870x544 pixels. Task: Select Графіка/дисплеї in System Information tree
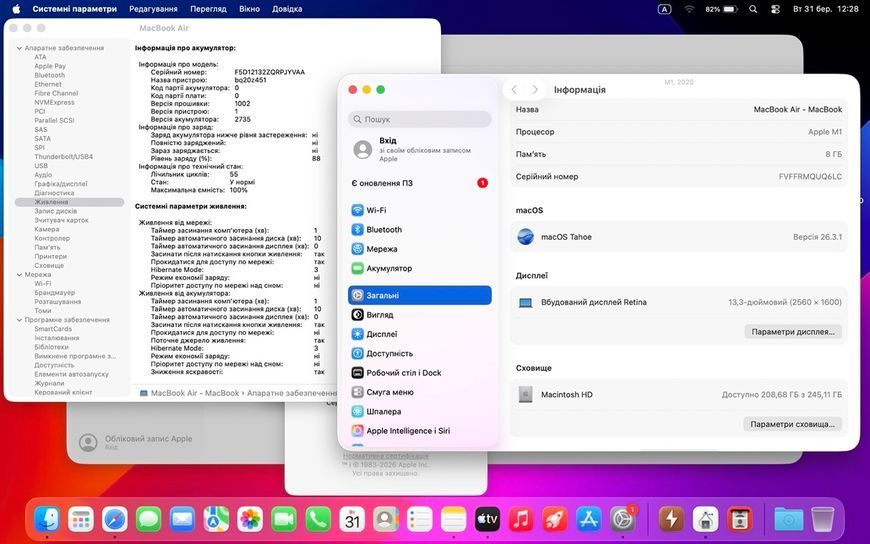click(x=60, y=184)
